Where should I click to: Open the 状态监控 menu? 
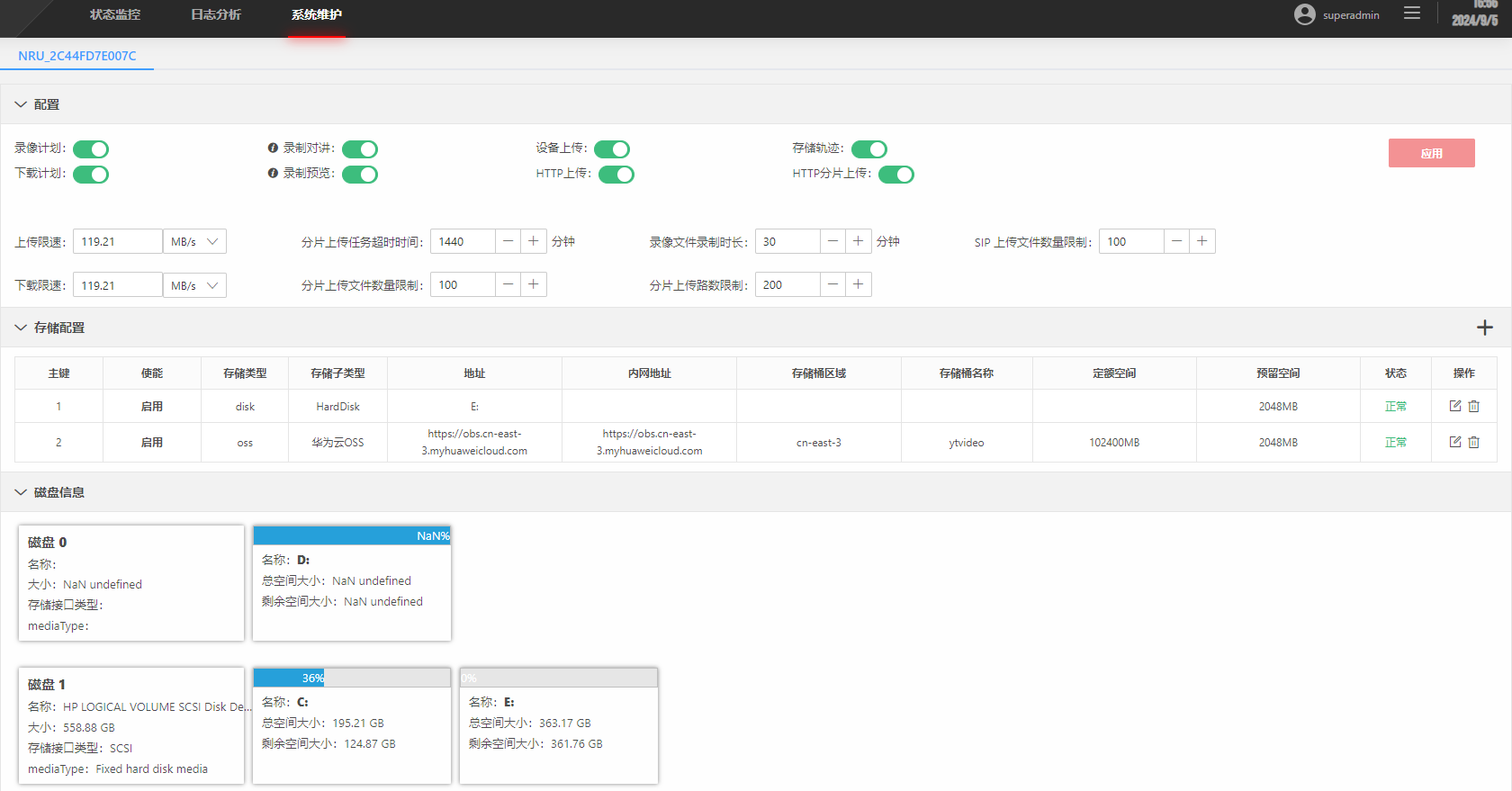coord(115,14)
